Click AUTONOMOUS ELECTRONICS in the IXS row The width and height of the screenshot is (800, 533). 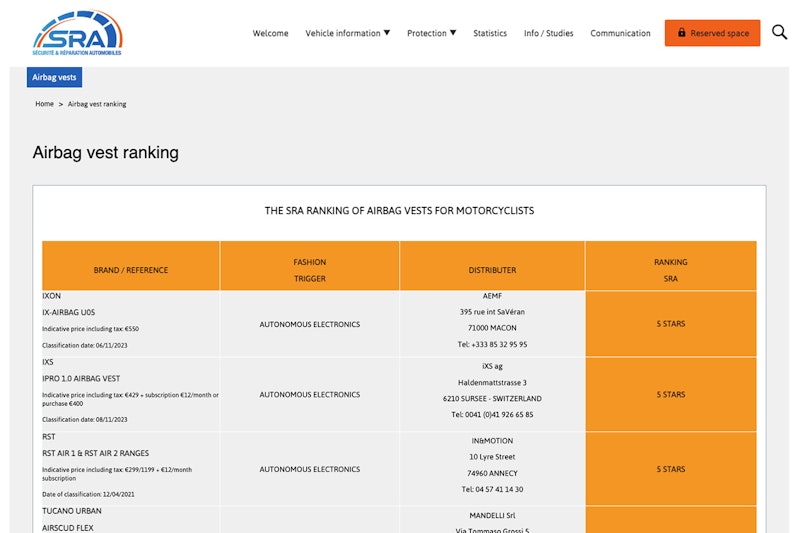(310, 395)
